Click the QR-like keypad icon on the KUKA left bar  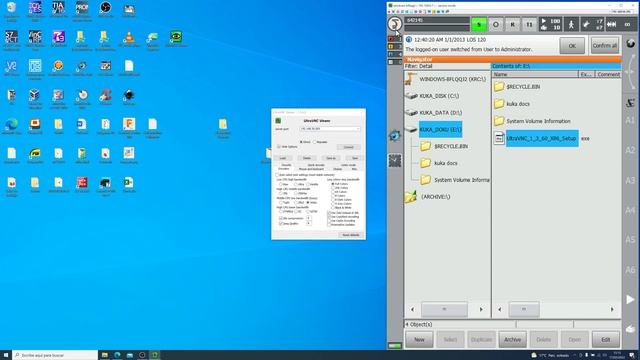tap(395, 161)
